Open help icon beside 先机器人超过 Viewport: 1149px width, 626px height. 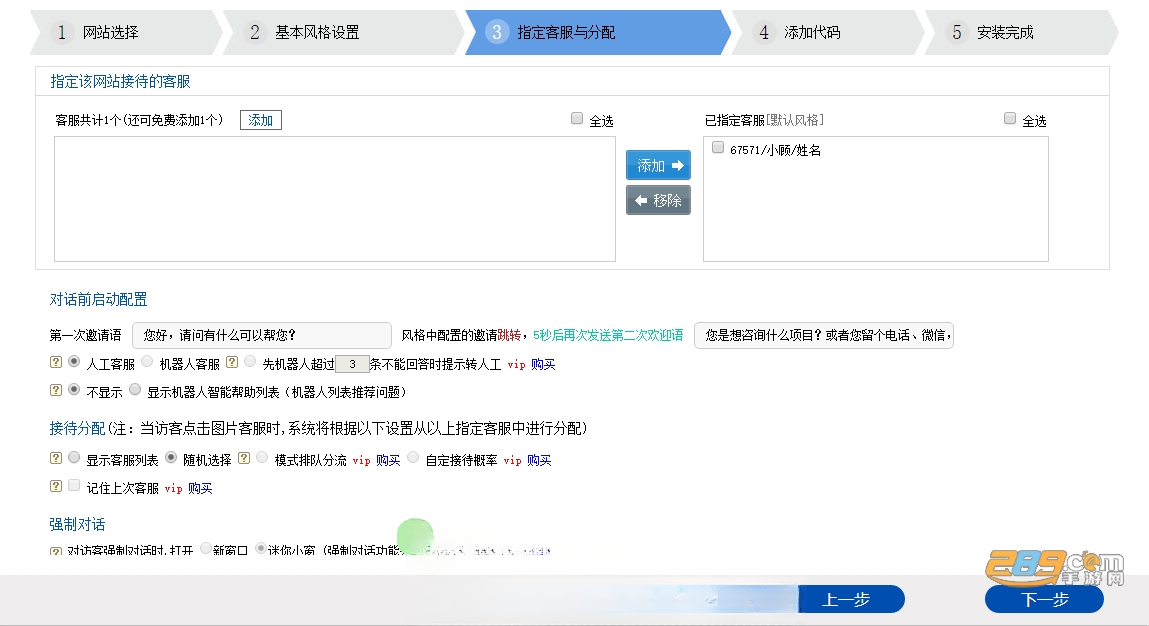232,362
